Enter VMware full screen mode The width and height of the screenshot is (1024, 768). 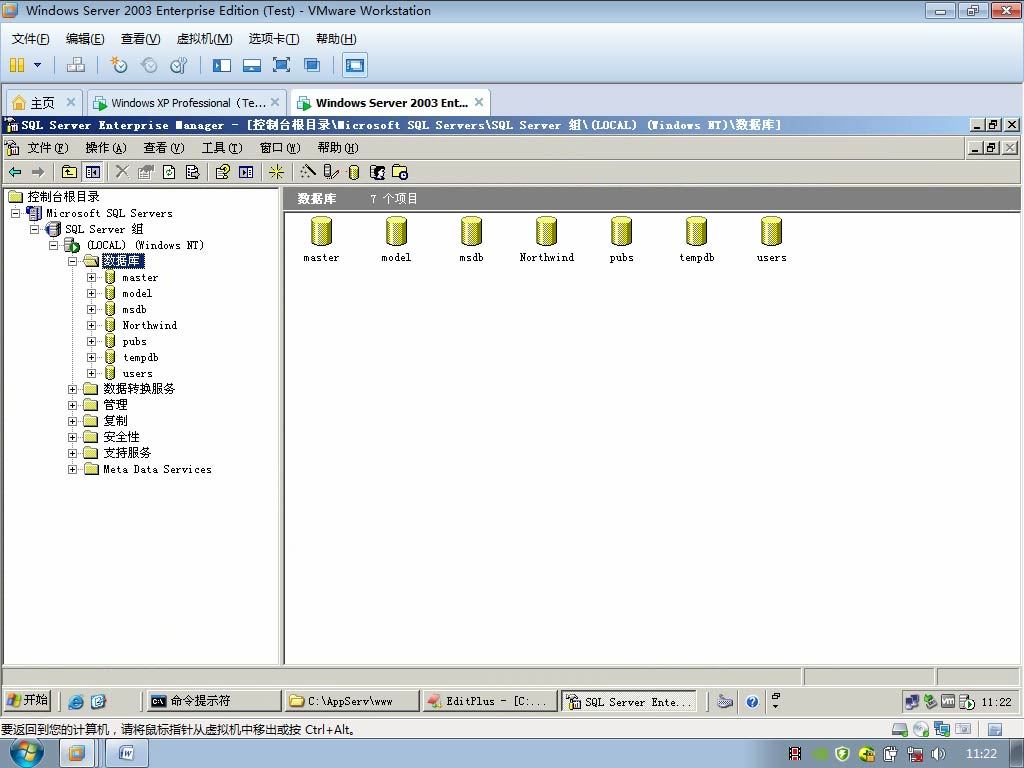281,65
